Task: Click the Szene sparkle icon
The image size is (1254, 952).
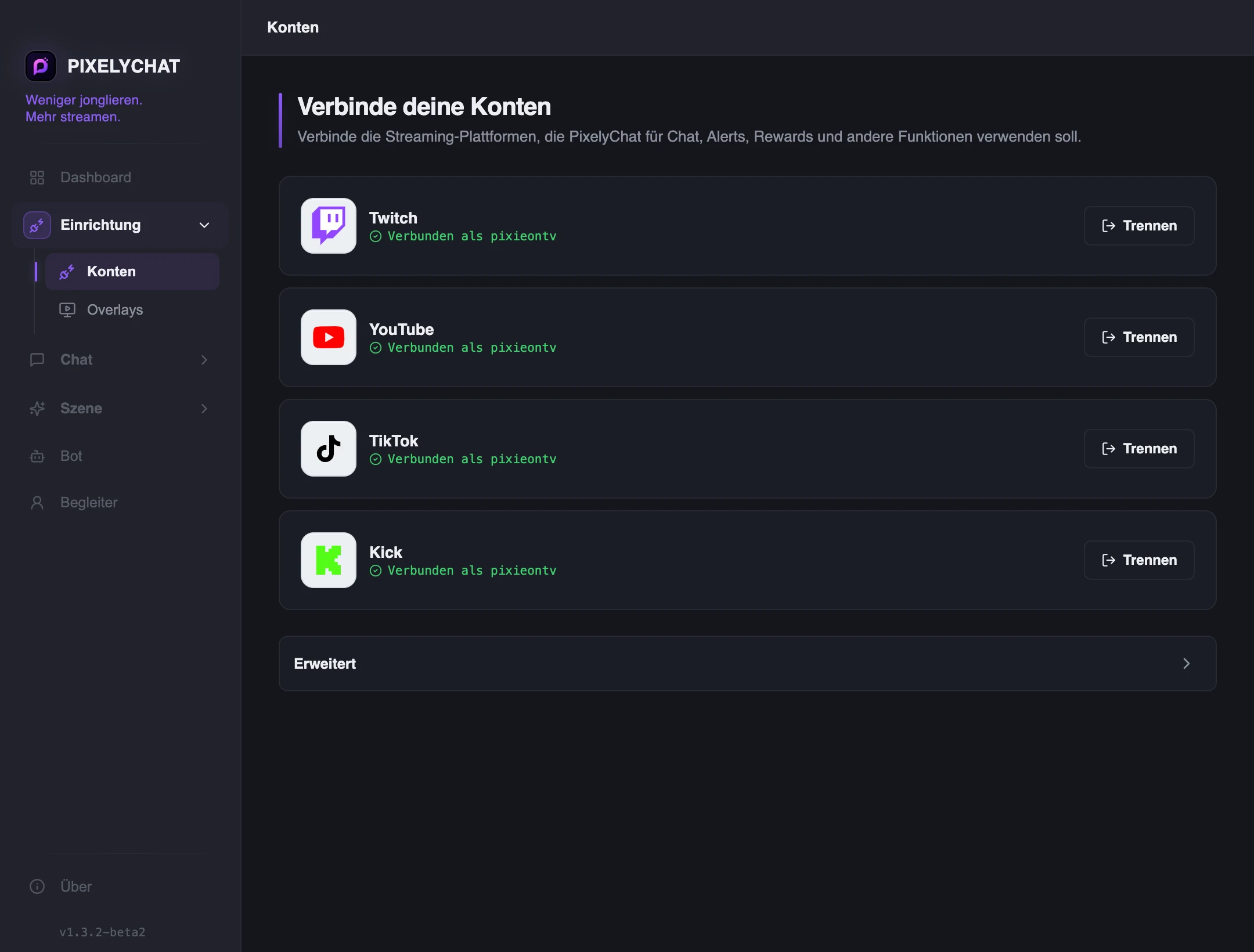Action: click(37, 409)
